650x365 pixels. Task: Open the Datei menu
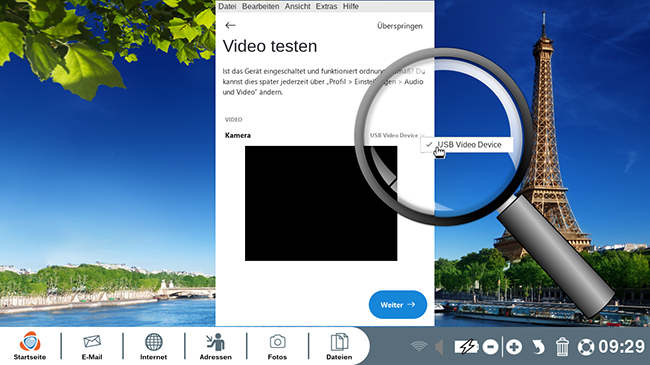click(227, 6)
